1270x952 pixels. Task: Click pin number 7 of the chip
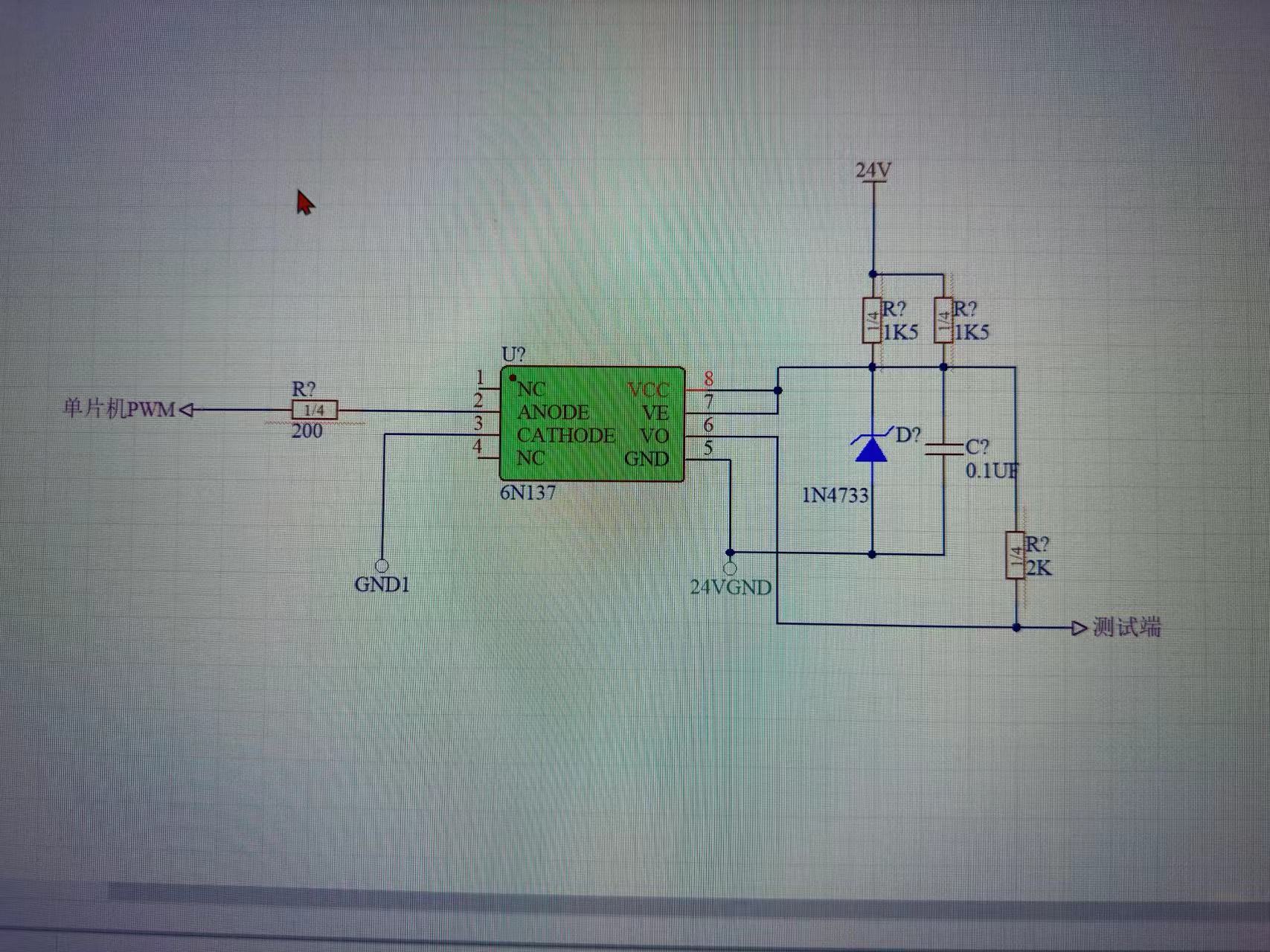pyautogui.click(x=708, y=402)
